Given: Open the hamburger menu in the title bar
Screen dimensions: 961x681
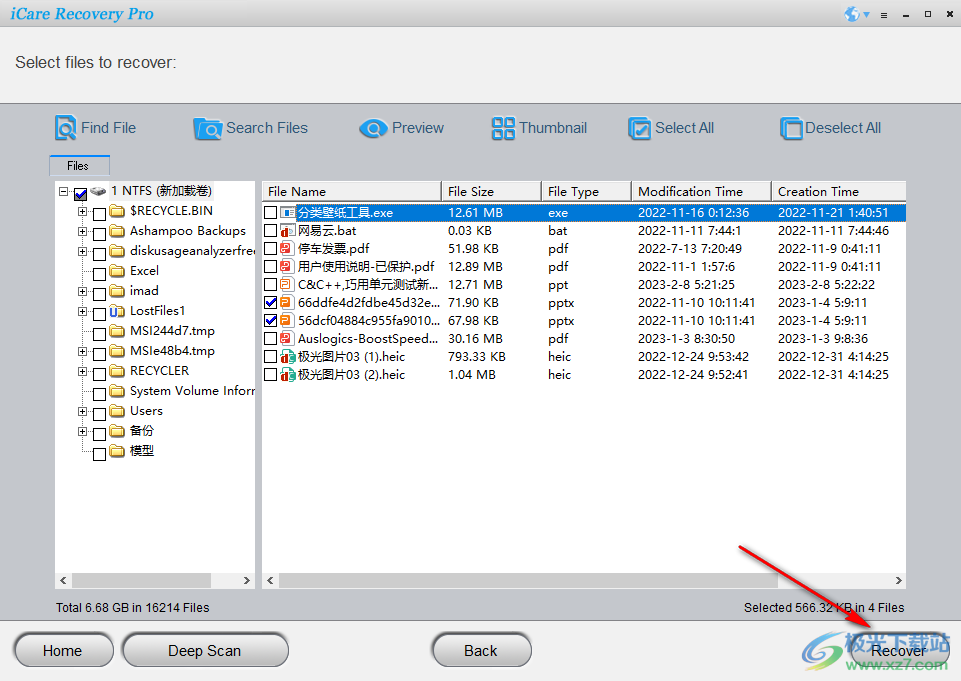Looking at the screenshot, I should pyautogui.click(x=885, y=14).
